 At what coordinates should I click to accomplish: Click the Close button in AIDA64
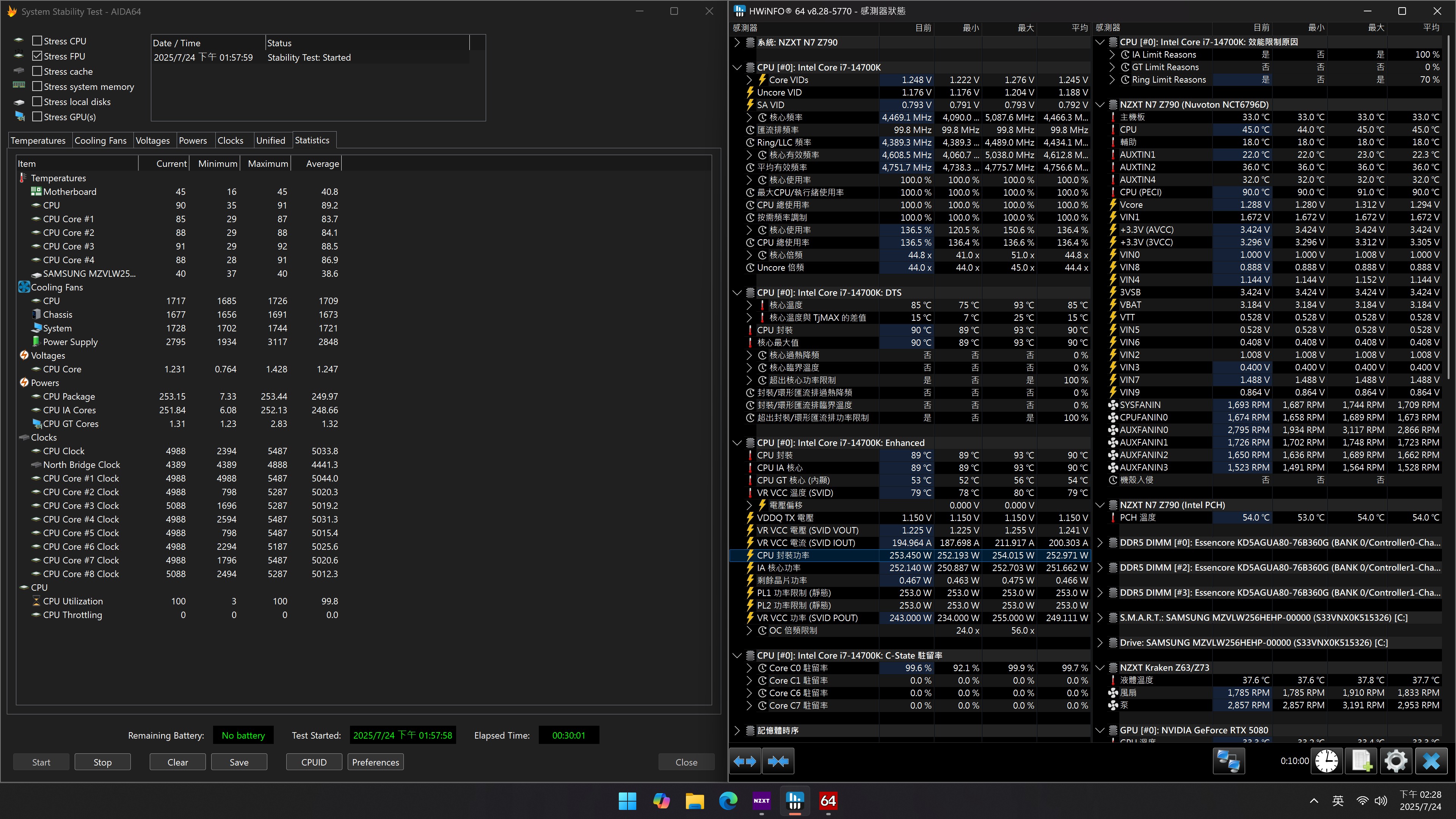[x=686, y=762]
